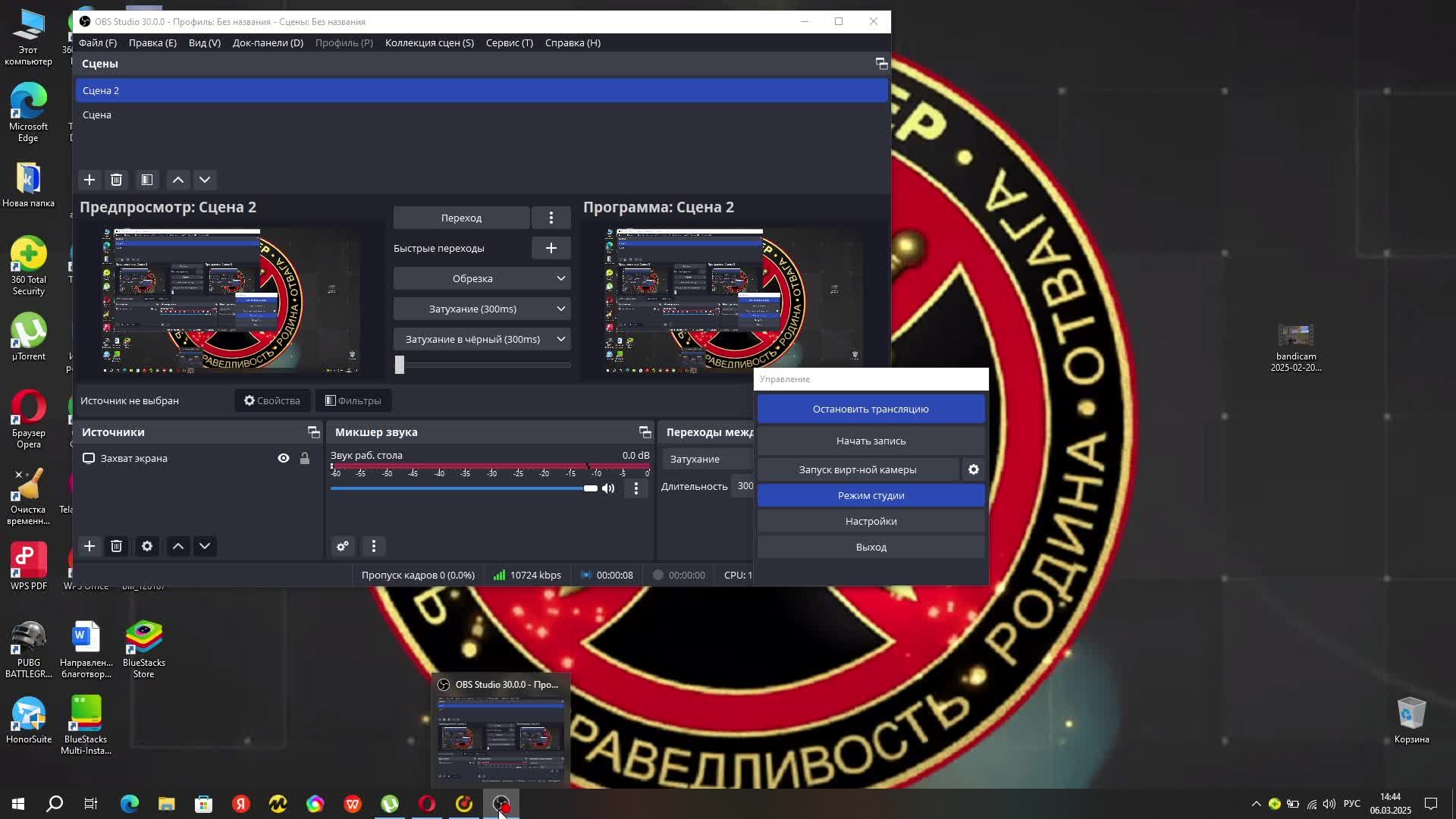This screenshot has width=1456, height=819.
Task: Add a new scene with plus icon
Action: point(89,180)
